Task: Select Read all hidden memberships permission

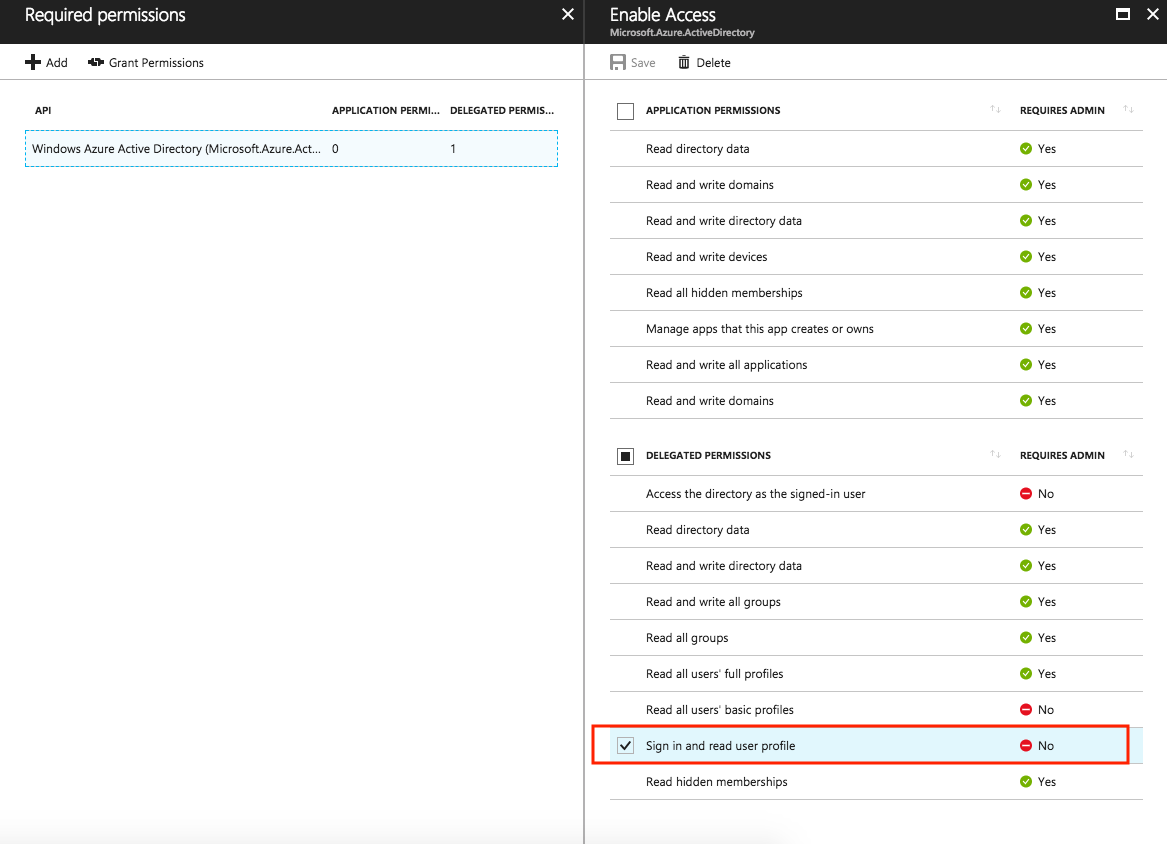Action: pyautogui.click(x=724, y=293)
